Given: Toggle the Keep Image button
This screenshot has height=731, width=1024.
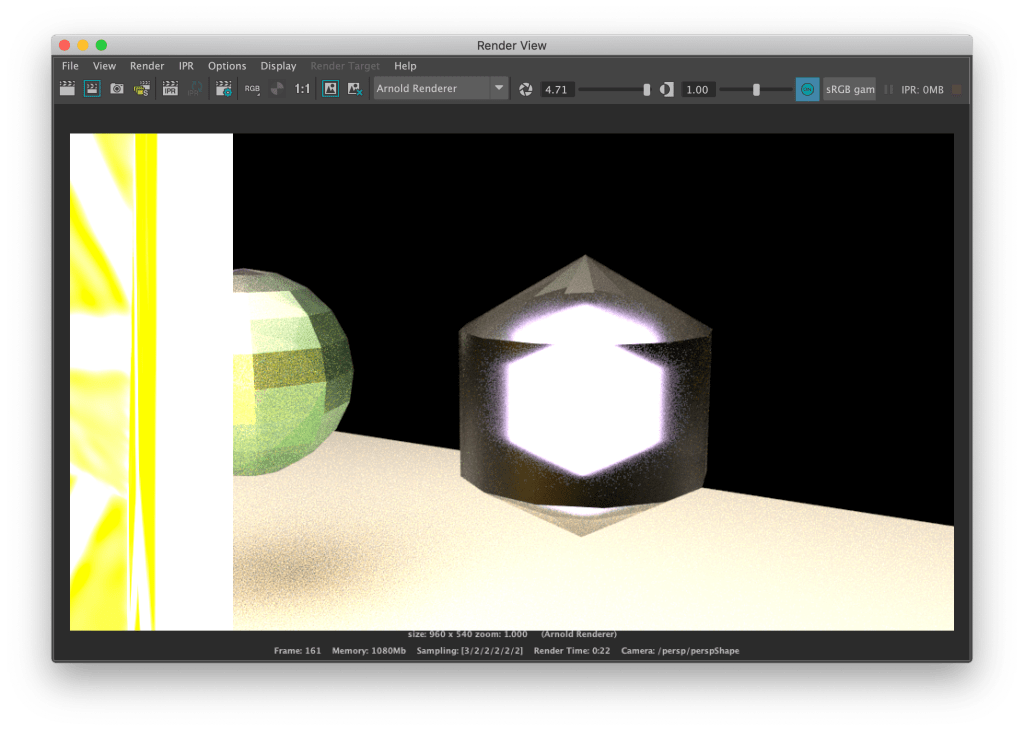Looking at the screenshot, I should [330, 89].
